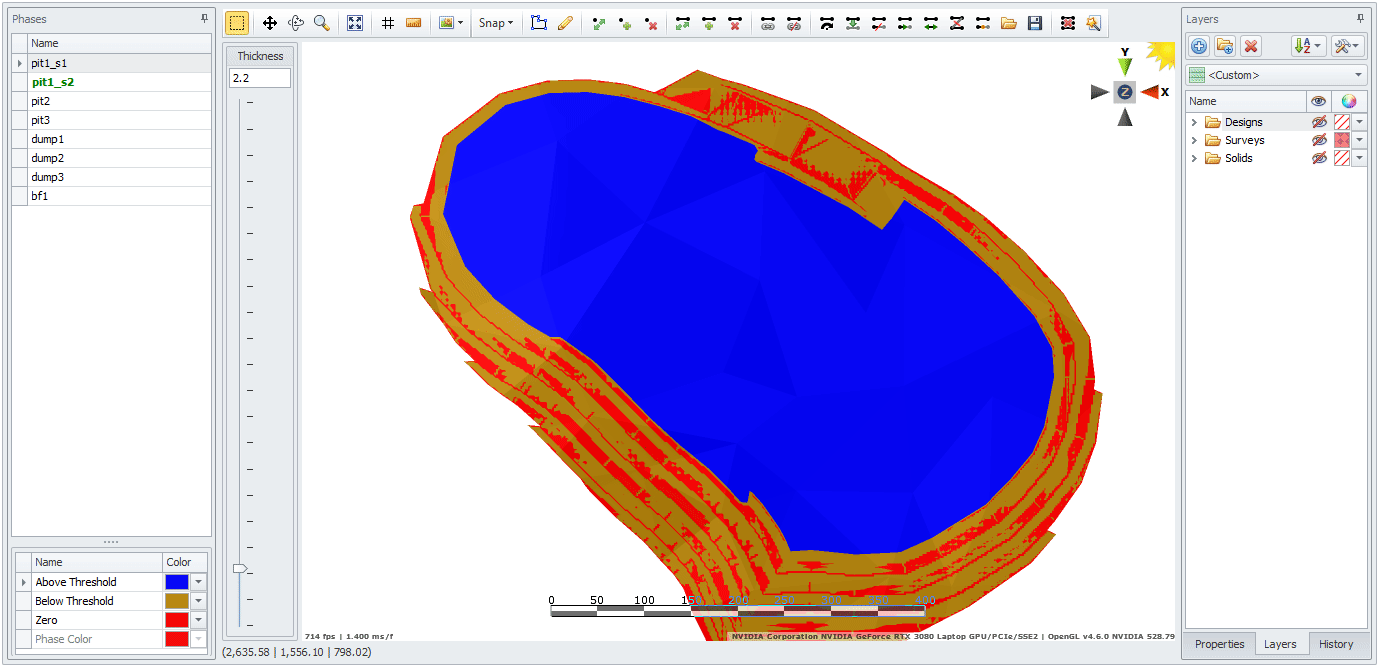This screenshot has height=667, width=1379.
Task: Expand the Solids layer folder
Action: tap(1194, 158)
